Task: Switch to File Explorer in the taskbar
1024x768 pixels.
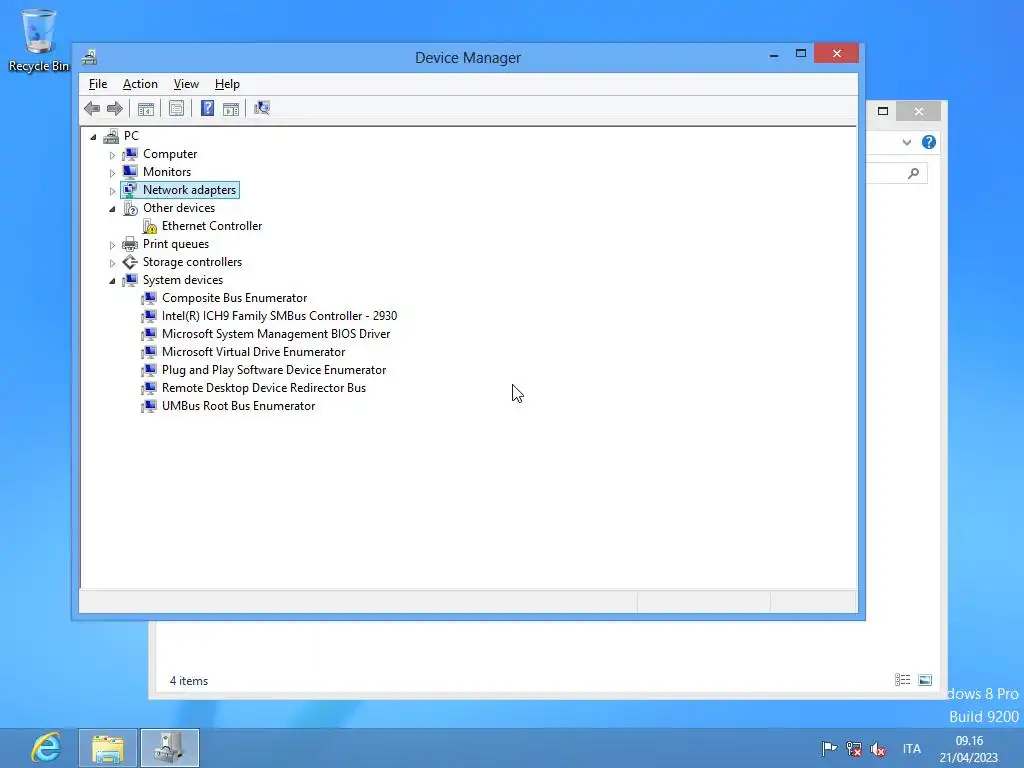Action: (108, 748)
